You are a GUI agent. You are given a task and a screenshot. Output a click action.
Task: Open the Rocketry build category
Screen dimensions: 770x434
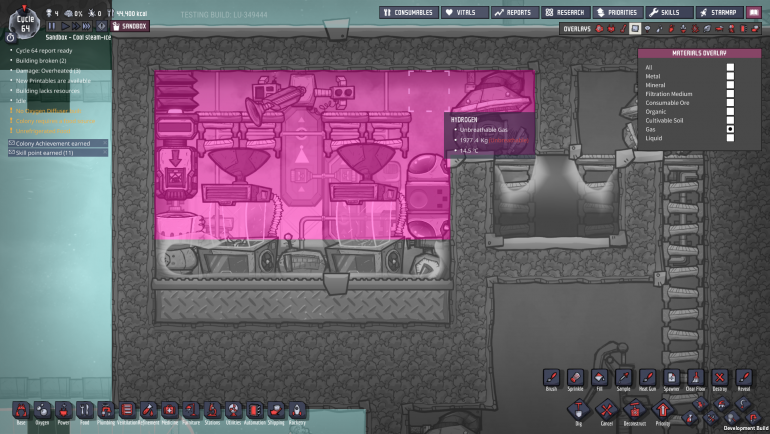pos(297,410)
